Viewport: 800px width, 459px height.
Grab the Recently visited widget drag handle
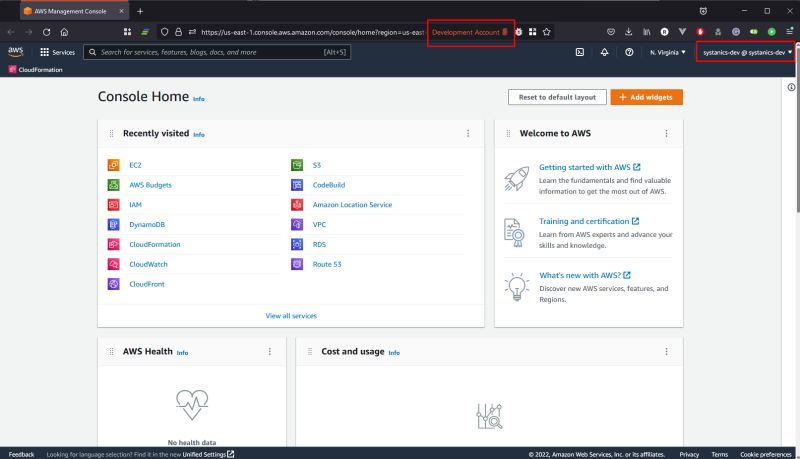(x=111, y=134)
